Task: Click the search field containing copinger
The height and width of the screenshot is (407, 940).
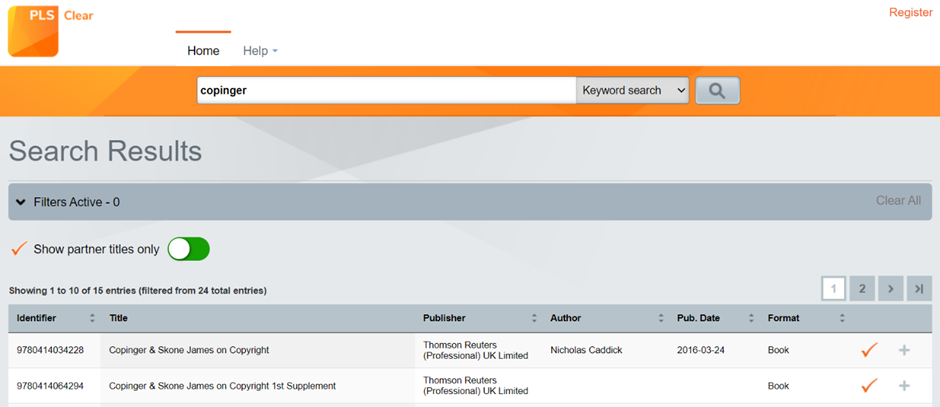Action: pos(387,91)
